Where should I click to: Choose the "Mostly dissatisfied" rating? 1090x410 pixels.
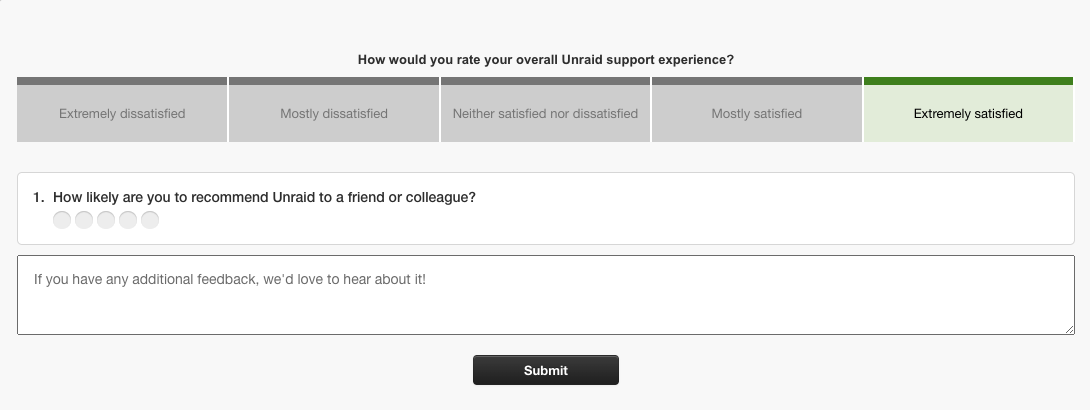(334, 114)
